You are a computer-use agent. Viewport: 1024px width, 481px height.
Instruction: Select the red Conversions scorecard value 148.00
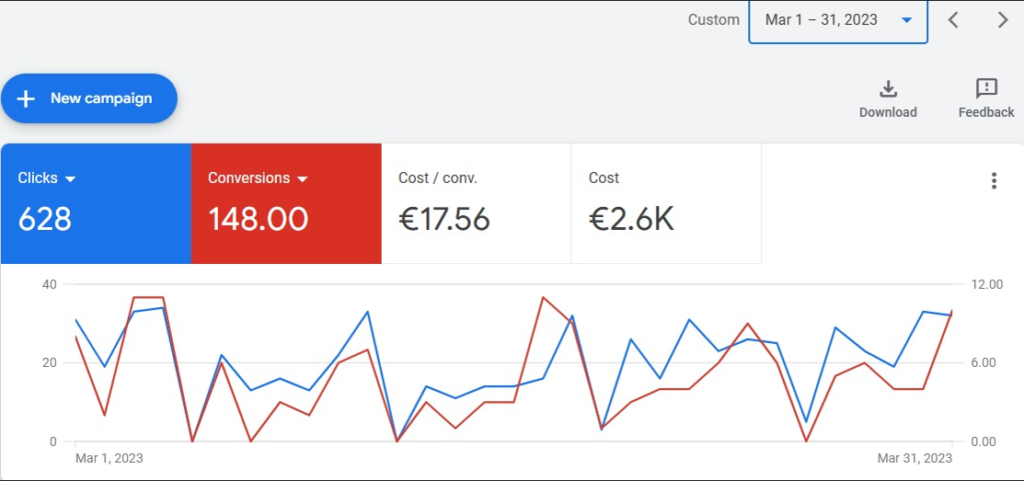258,219
